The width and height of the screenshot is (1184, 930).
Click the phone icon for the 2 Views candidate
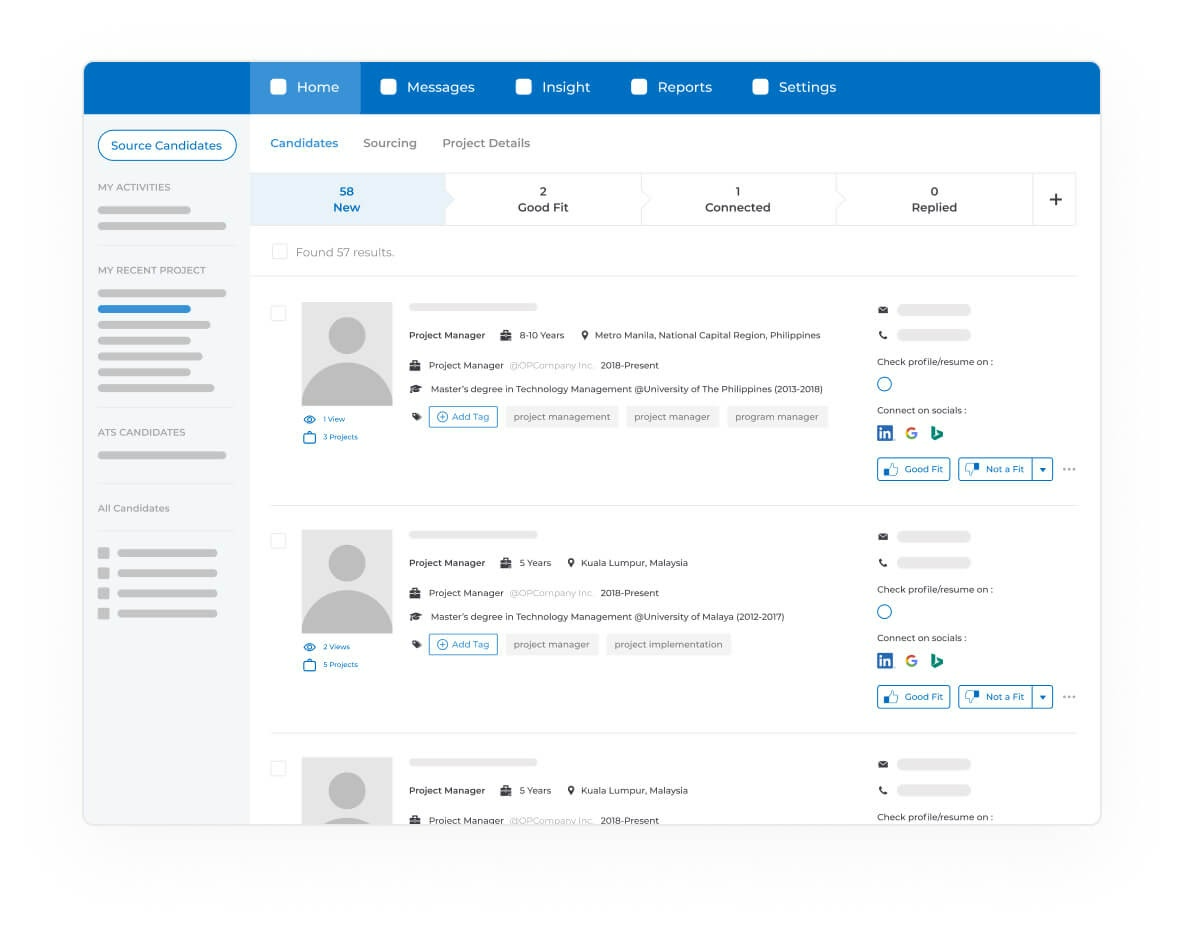(x=883, y=562)
